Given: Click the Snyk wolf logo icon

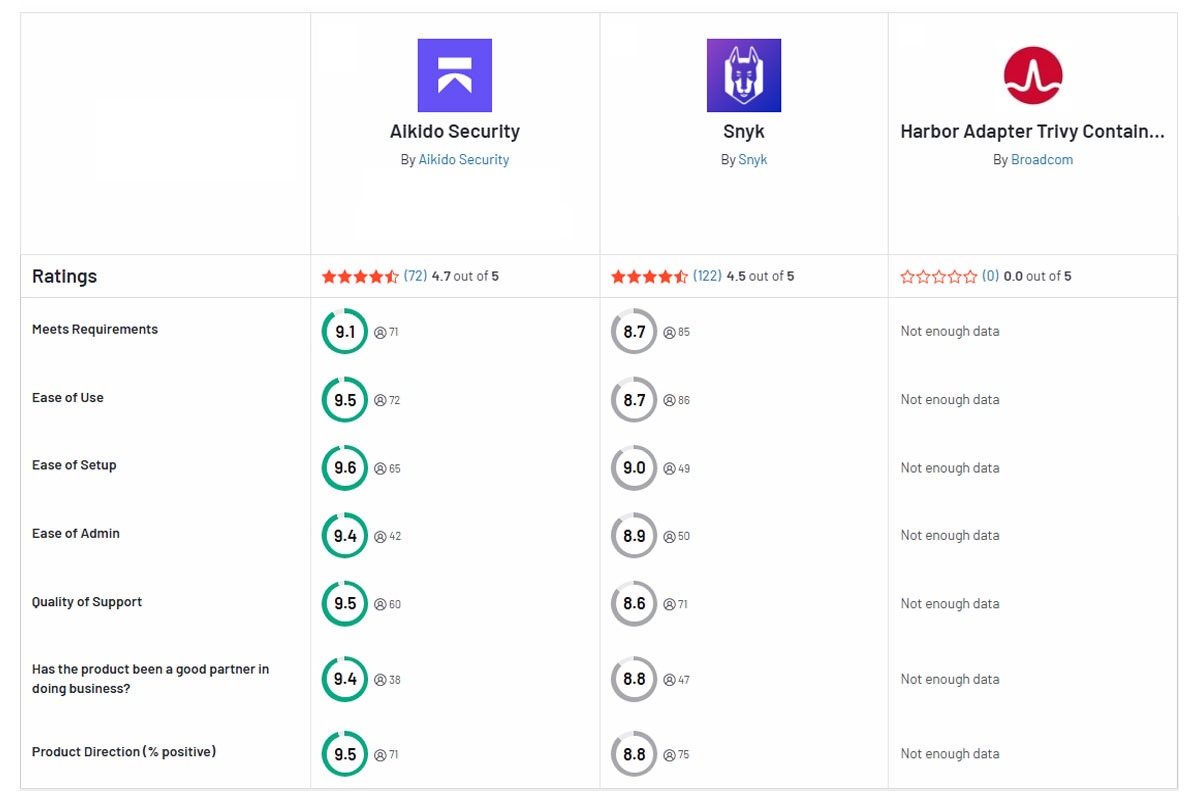Looking at the screenshot, I should pos(743,74).
